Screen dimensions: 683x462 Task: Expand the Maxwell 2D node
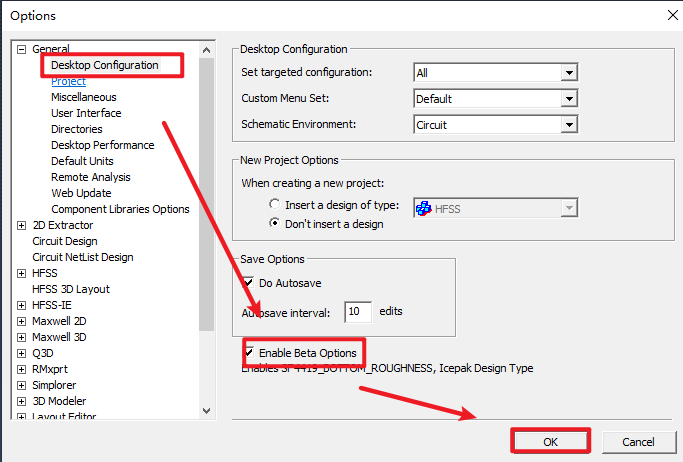click(21, 321)
